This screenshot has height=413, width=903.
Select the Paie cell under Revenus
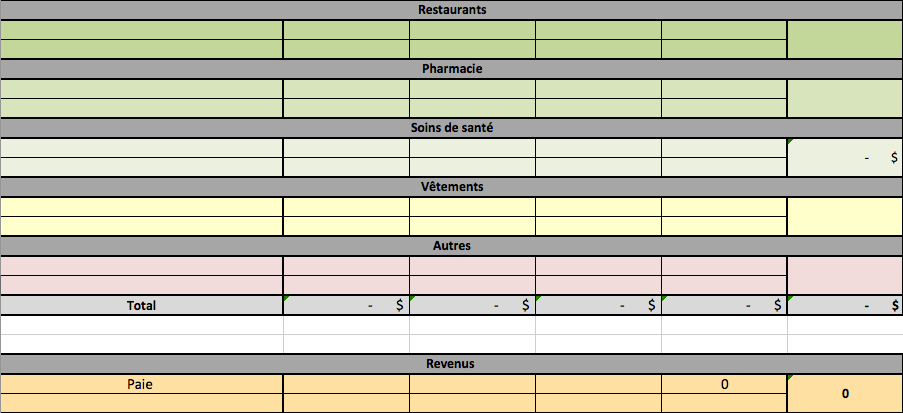click(141, 384)
